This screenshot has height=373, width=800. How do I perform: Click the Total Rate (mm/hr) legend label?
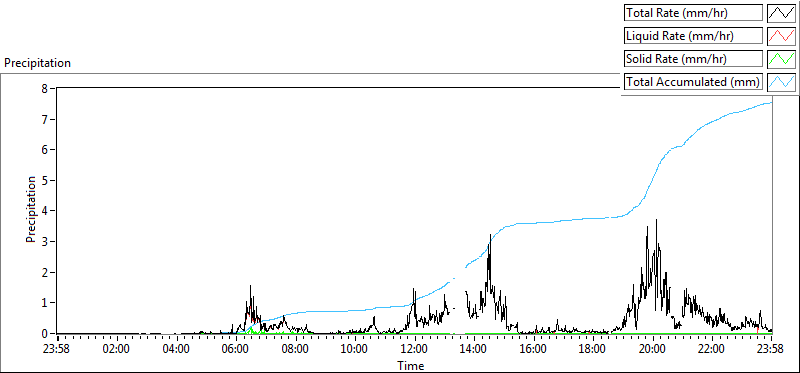[693, 13]
